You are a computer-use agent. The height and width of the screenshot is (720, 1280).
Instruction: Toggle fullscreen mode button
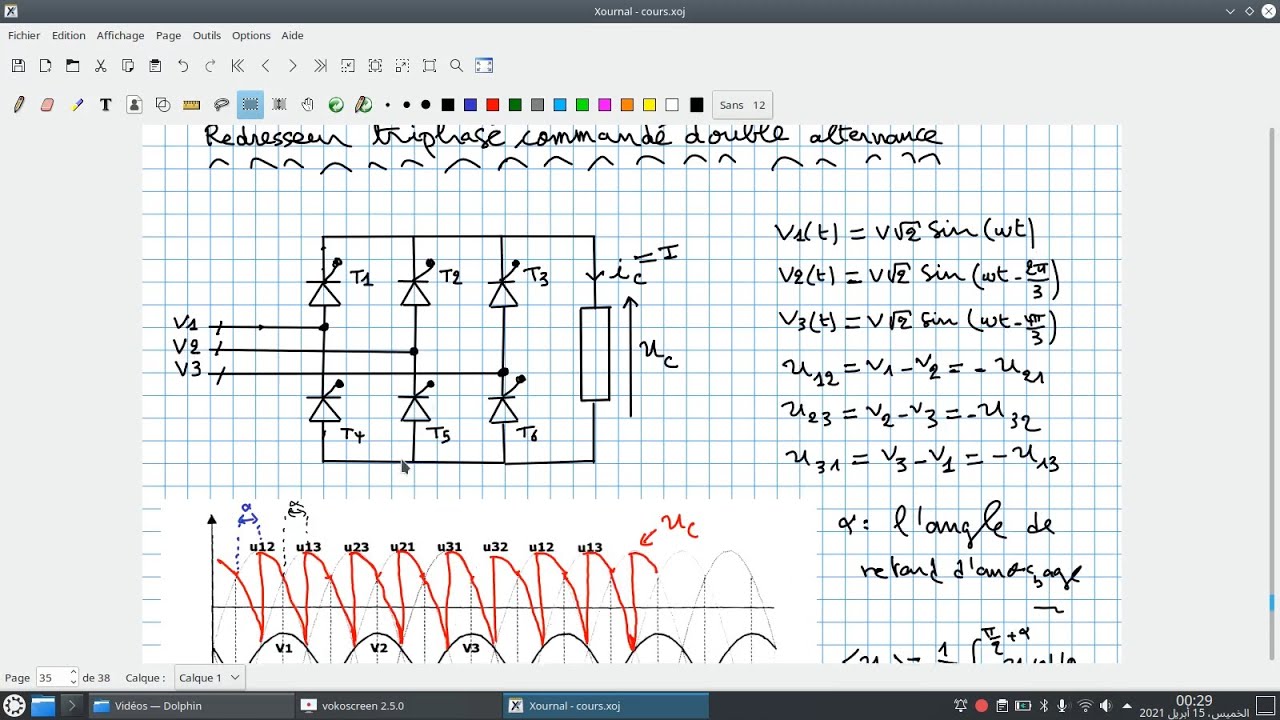pyautogui.click(x=484, y=66)
